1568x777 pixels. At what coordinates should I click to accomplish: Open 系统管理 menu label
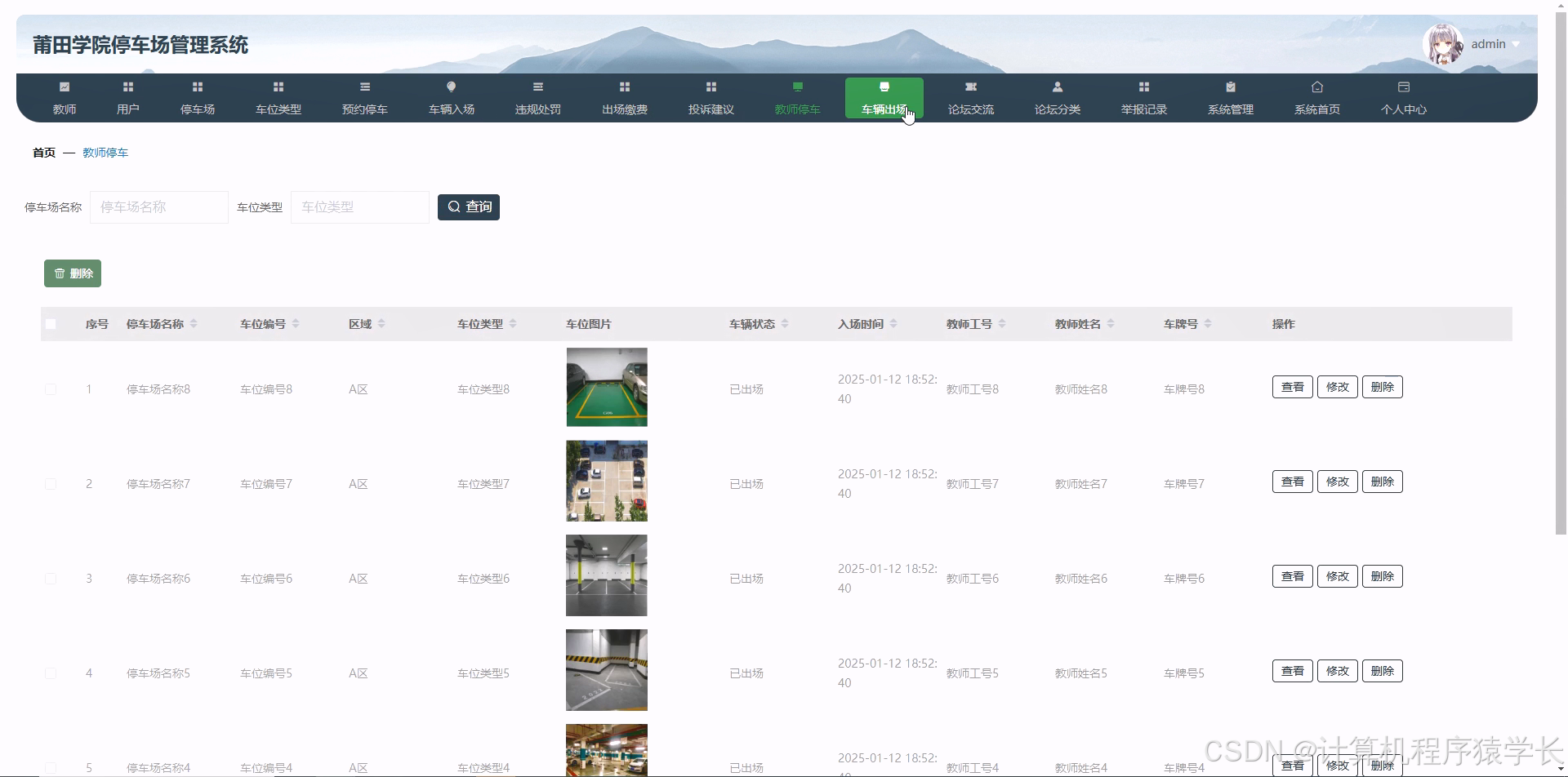point(1231,109)
